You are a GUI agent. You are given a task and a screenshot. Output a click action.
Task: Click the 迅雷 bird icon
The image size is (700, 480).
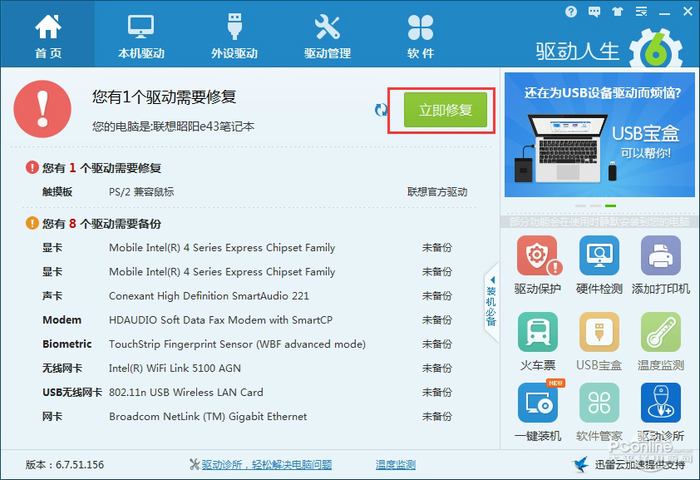click(x=581, y=464)
